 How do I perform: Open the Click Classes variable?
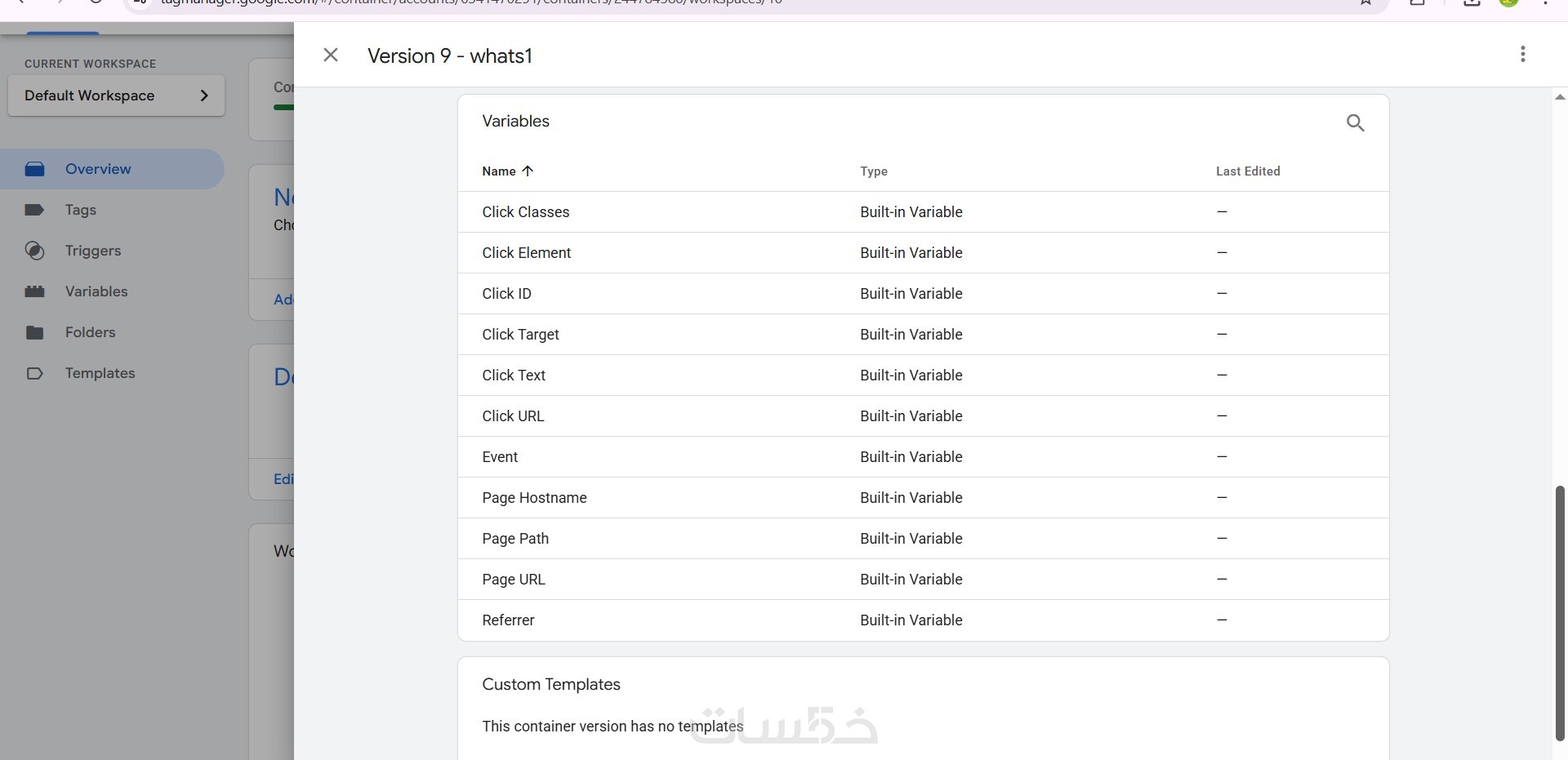(x=525, y=212)
